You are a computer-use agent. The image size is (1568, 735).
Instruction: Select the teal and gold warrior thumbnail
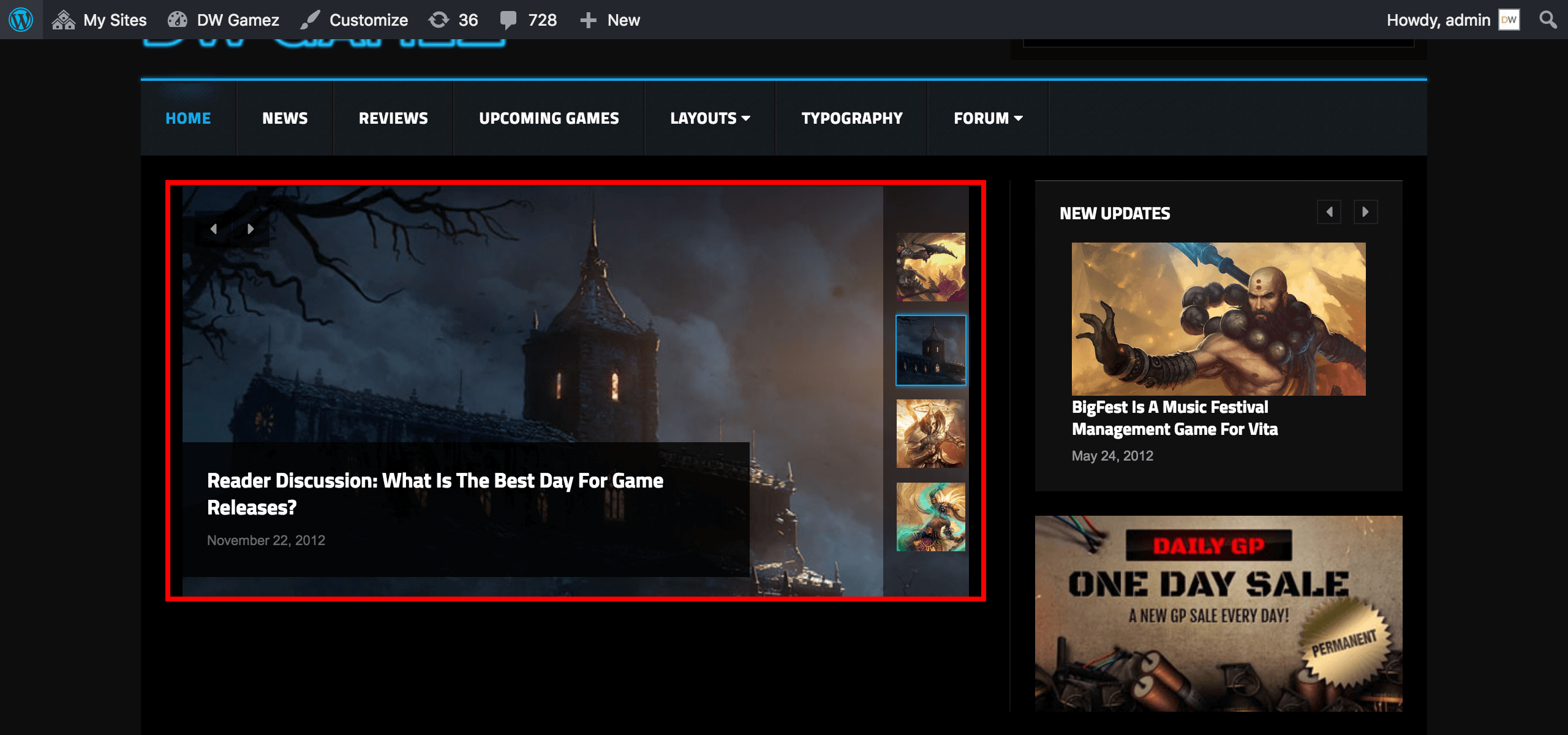pos(930,517)
